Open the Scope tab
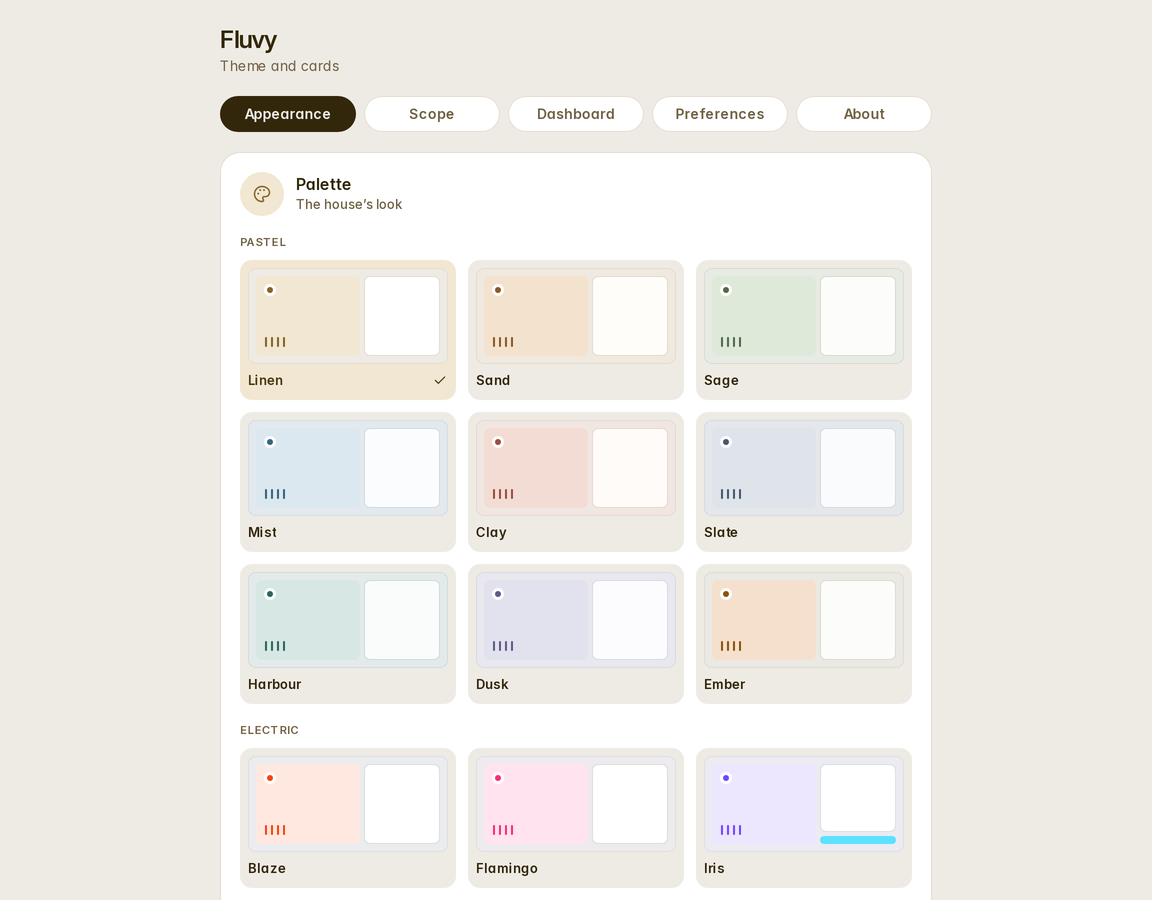The height and width of the screenshot is (900, 1152). [x=431, y=114]
